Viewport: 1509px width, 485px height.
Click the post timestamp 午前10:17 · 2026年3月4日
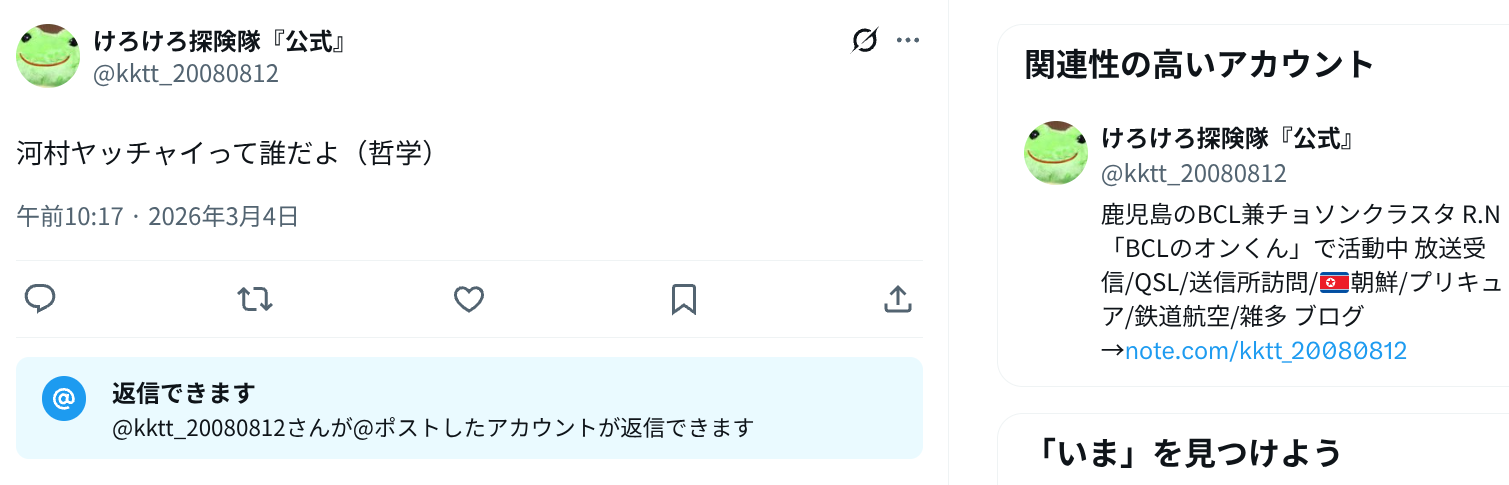[158, 216]
